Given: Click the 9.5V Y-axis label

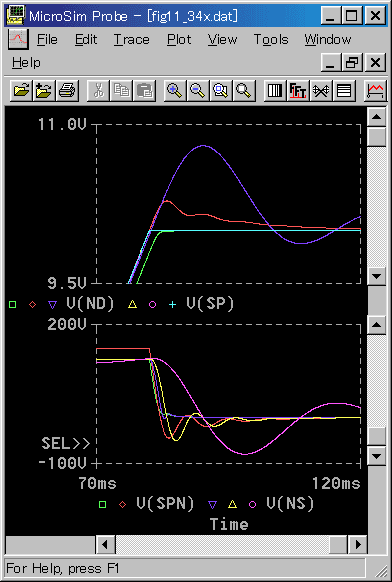Looking at the screenshot, I should 67,284.
